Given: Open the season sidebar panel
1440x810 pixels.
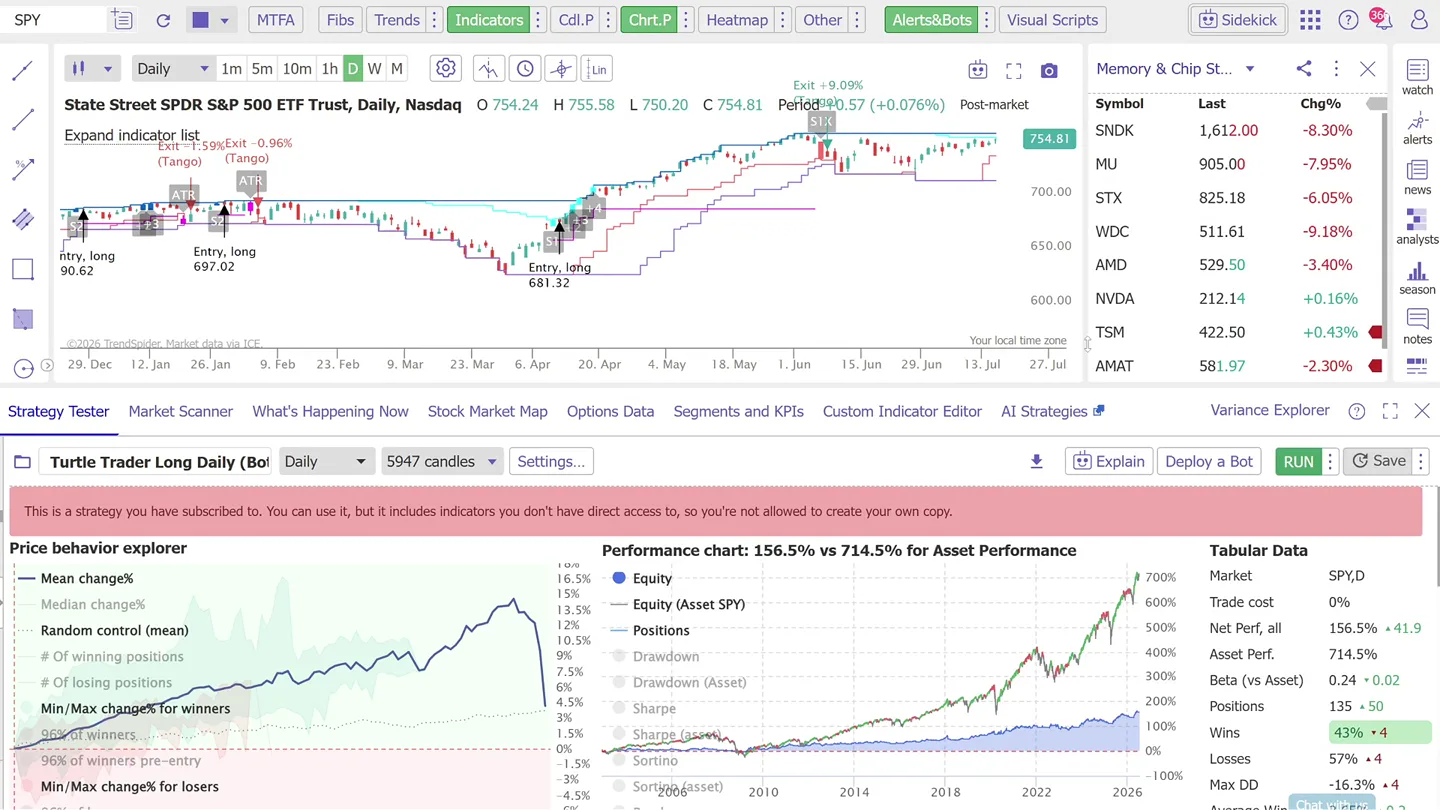Looking at the screenshot, I should 1417,278.
